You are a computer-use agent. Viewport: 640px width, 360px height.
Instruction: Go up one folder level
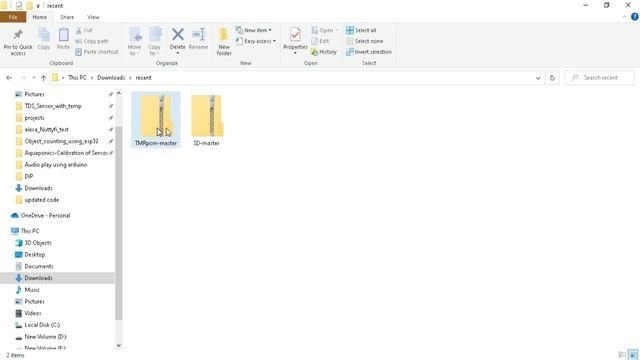tap(43, 78)
